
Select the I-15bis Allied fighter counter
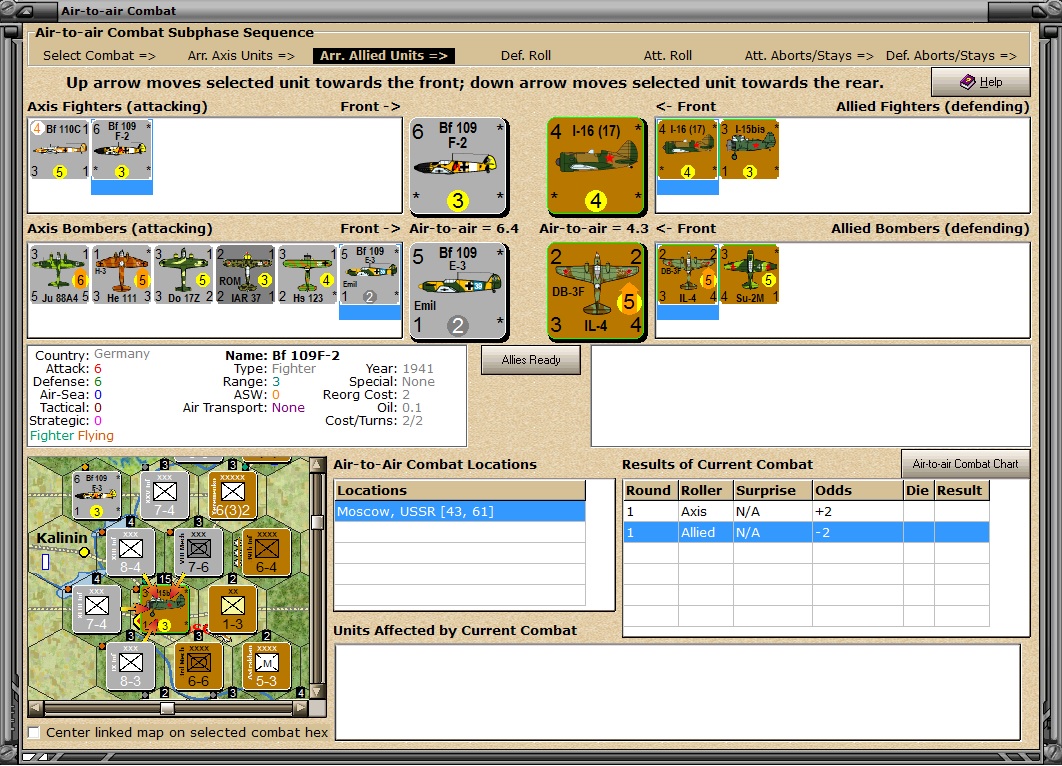pos(749,150)
